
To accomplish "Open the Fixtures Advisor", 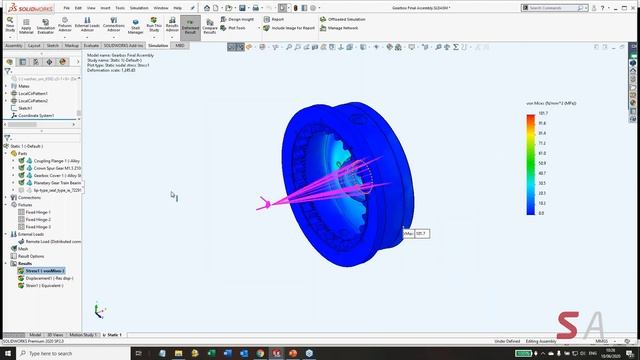I will coord(64,24).
